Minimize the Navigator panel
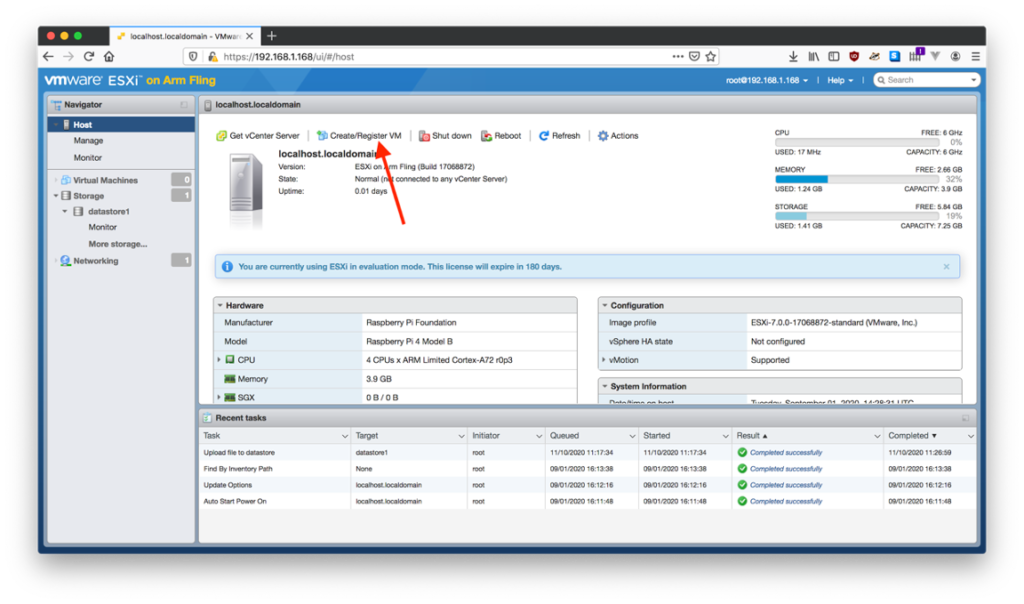The image size is (1024, 604). tap(184, 104)
